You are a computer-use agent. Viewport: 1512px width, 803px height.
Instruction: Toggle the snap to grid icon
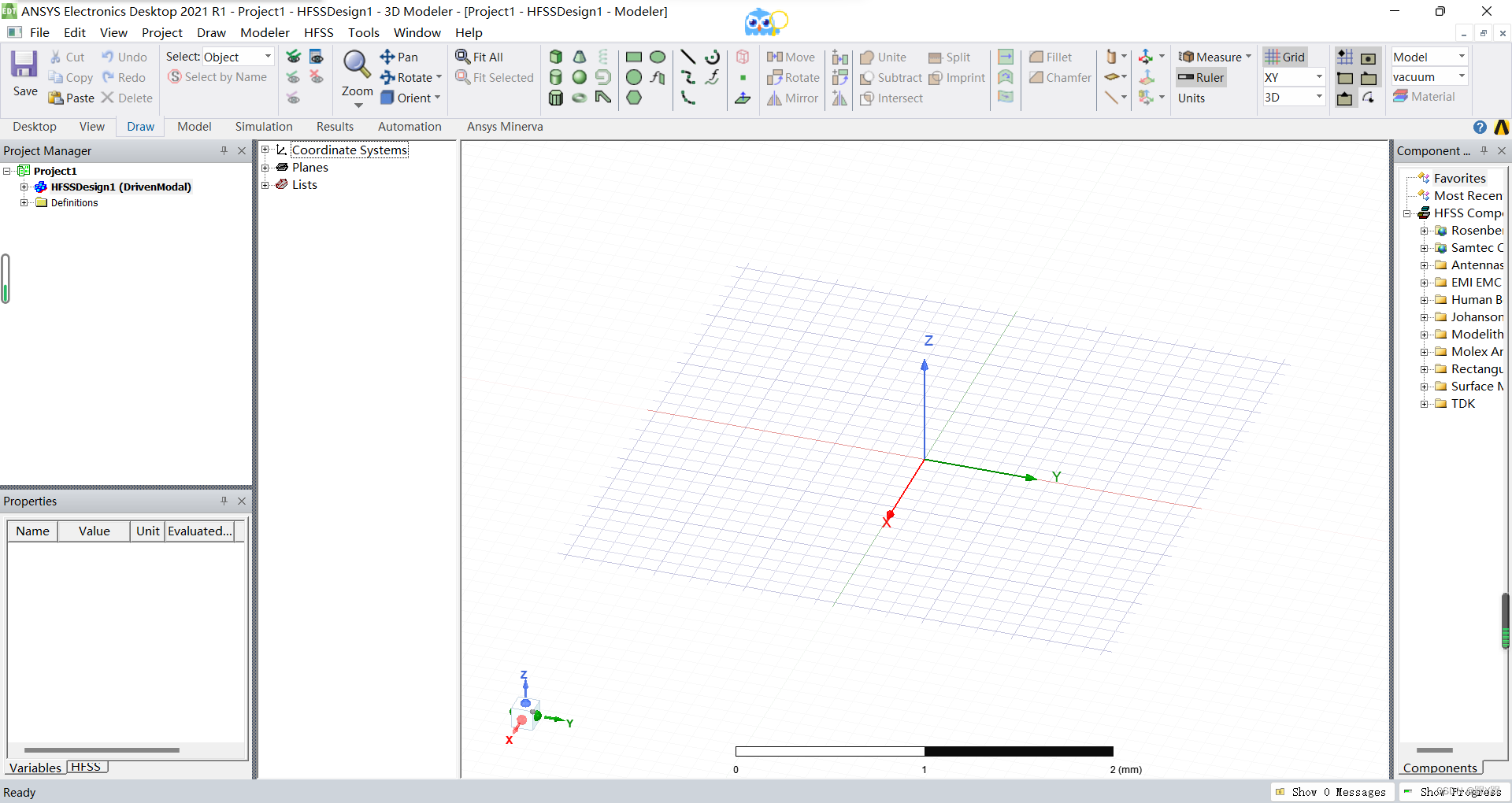coord(1345,57)
